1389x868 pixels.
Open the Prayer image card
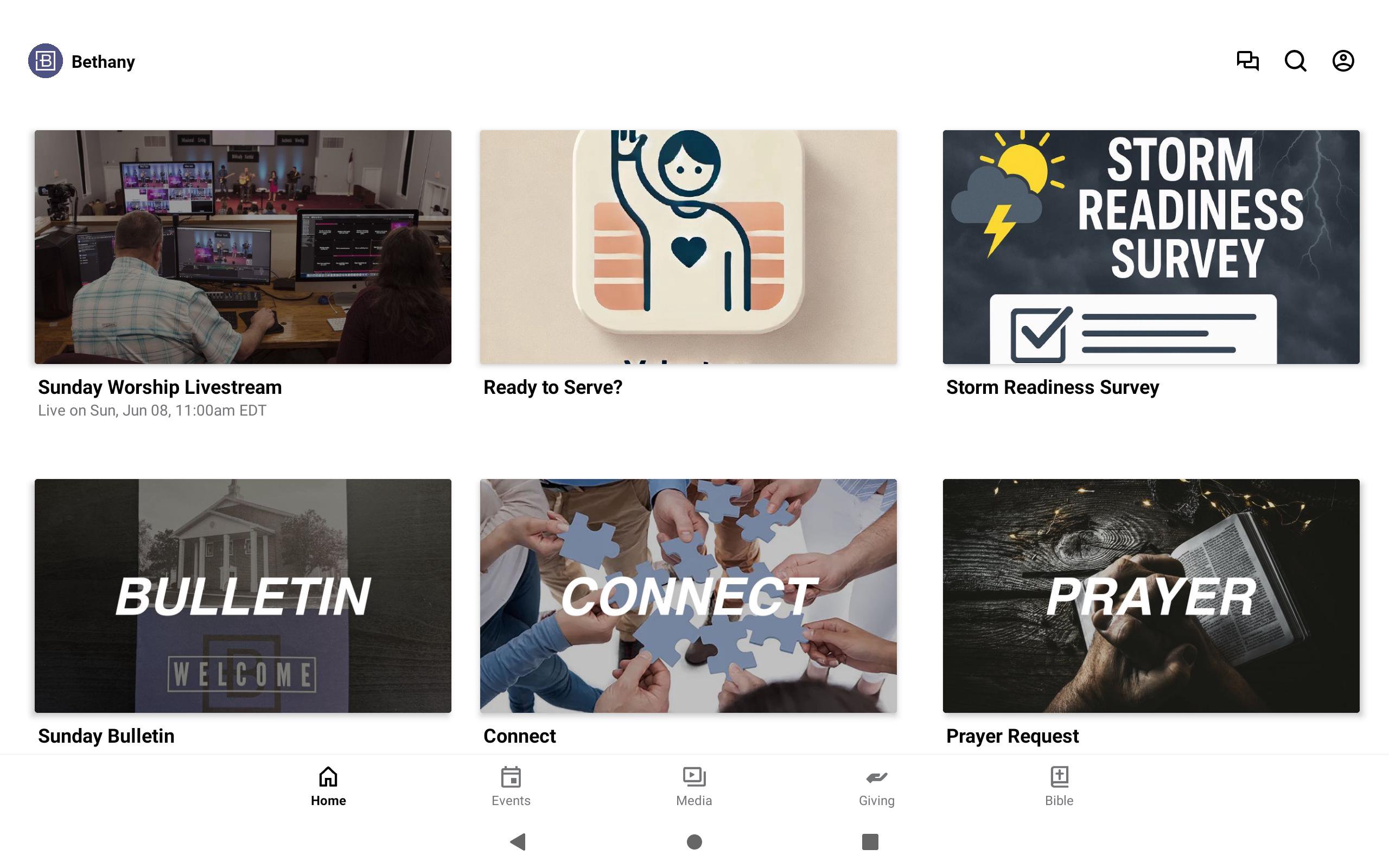[1151, 596]
